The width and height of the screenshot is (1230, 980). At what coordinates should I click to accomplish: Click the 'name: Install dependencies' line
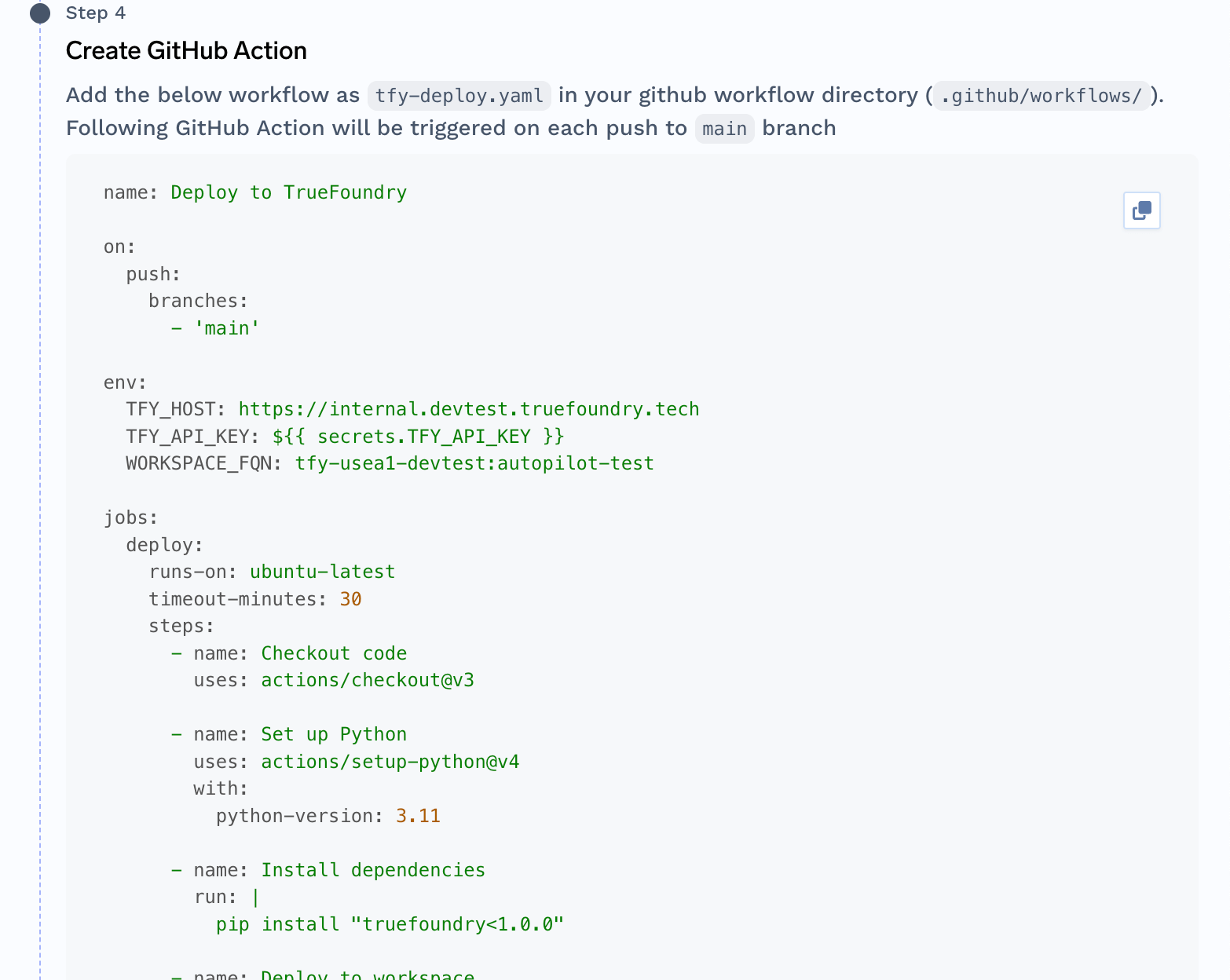coord(328,870)
